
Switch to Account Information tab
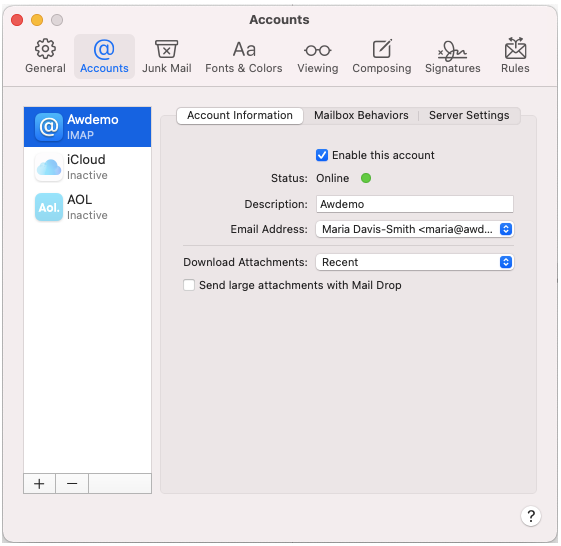coord(240,116)
